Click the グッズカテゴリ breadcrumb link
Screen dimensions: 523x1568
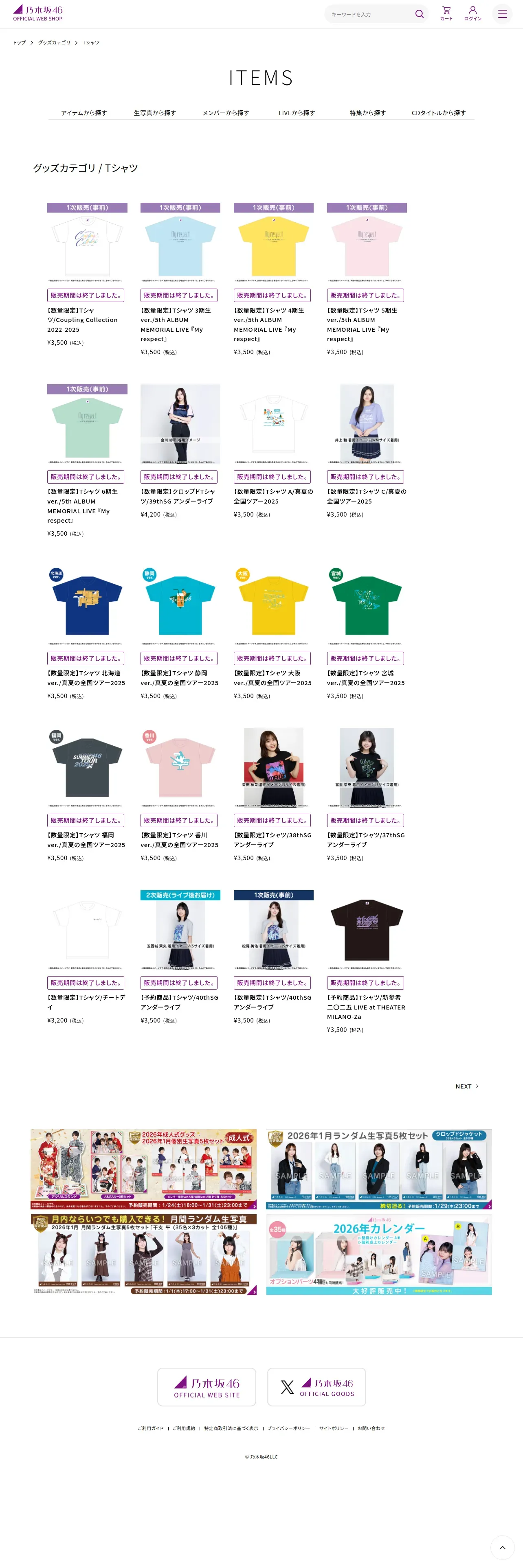point(54,43)
